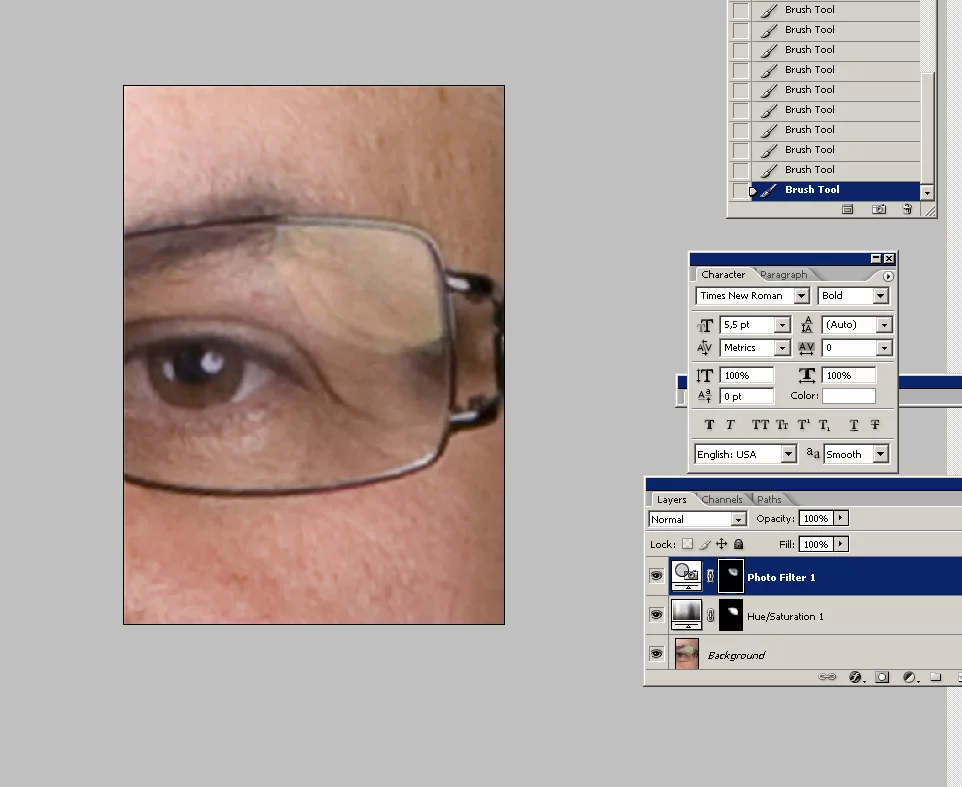Open the Bold font style dropdown

880,296
